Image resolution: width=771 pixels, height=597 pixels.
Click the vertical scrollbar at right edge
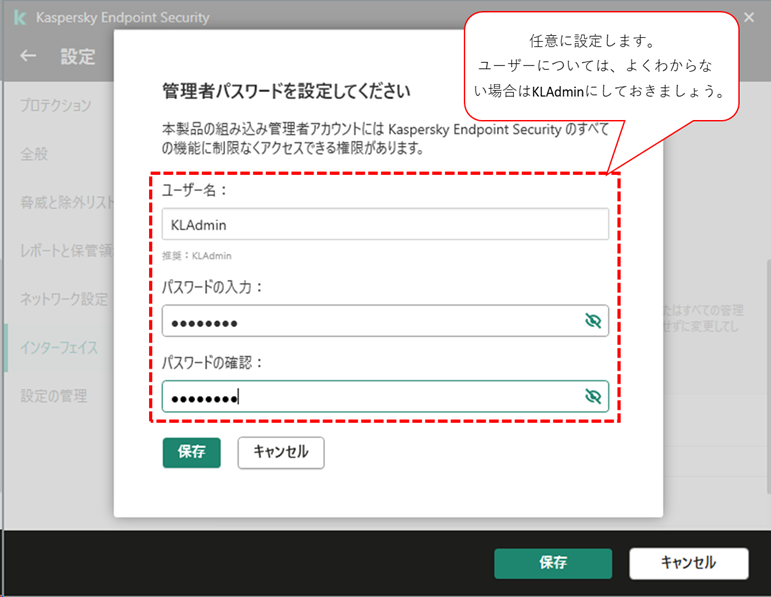tap(768, 376)
